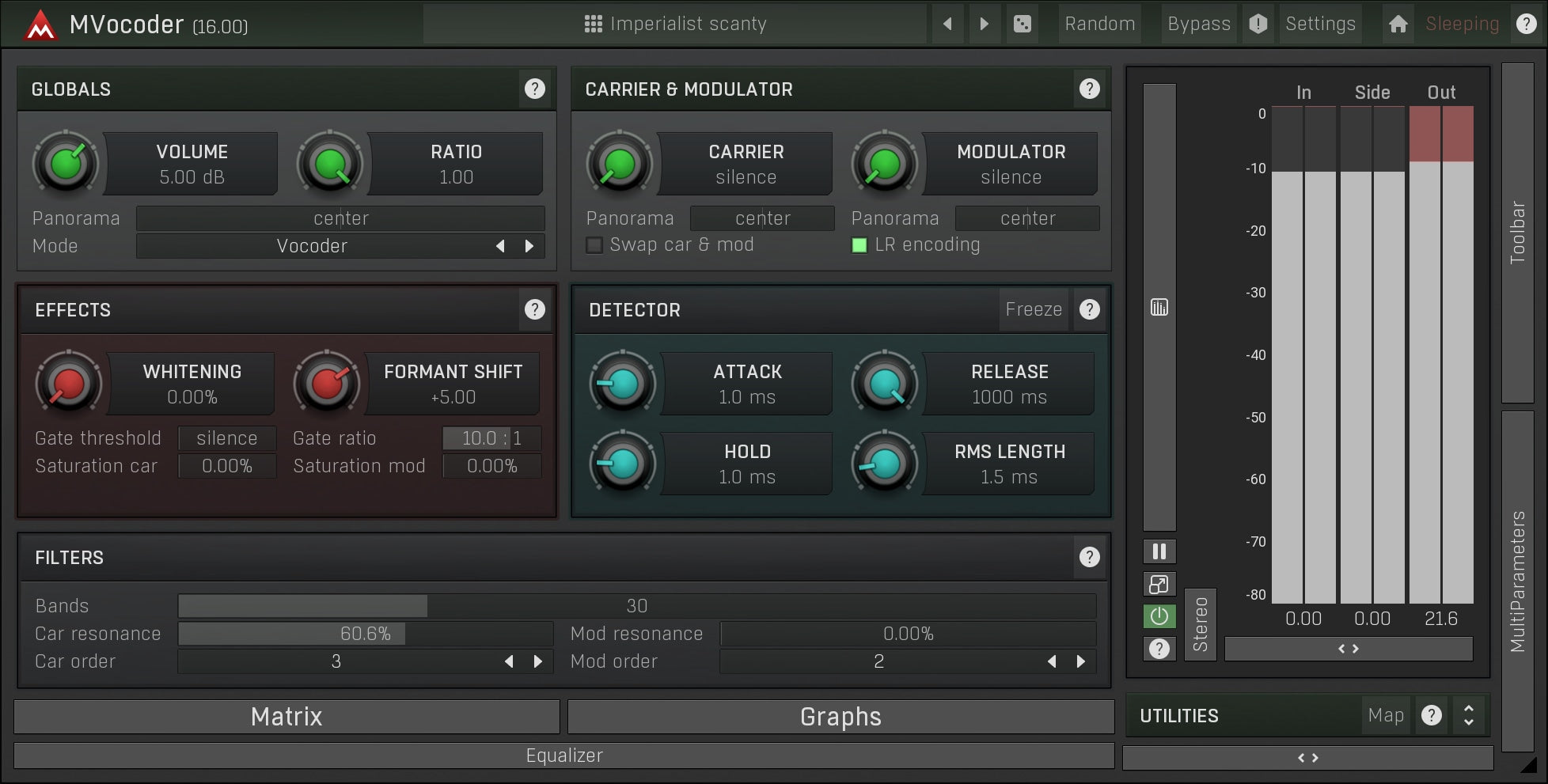Click the Stereo channel mode label
The height and width of the screenshot is (784, 1548).
click(x=1200, y=624)
